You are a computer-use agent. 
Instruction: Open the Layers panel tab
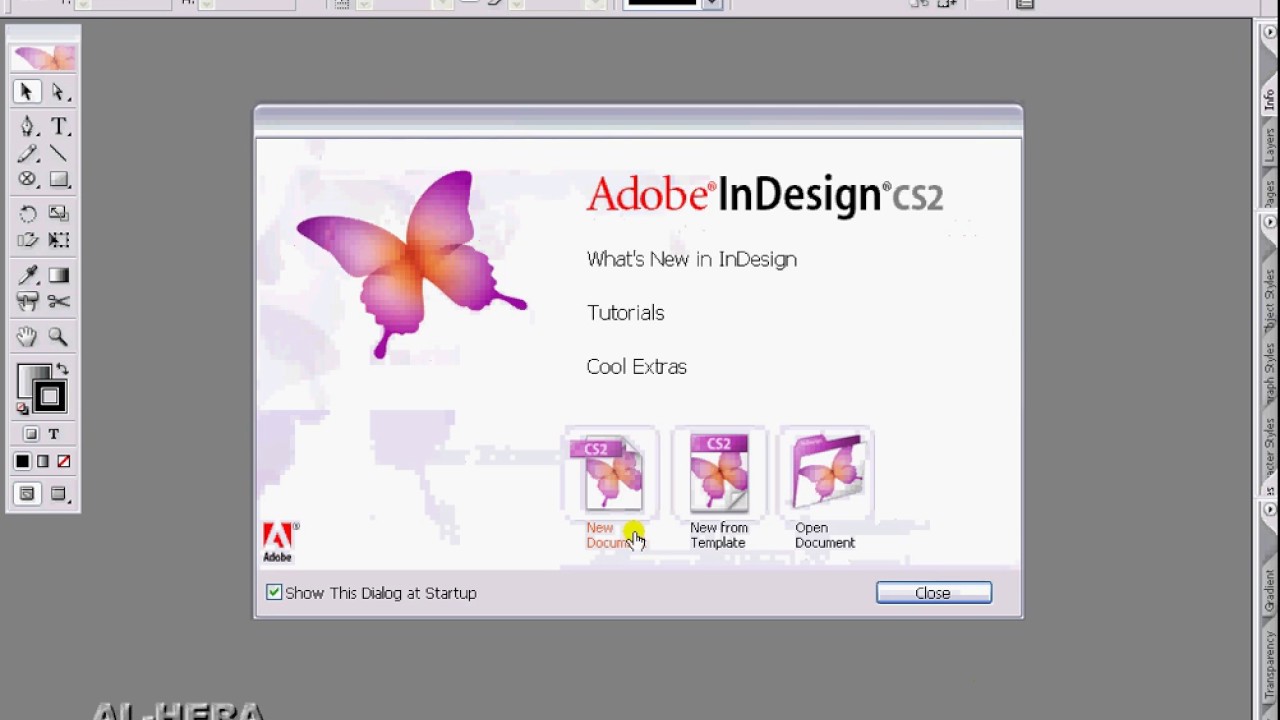pyautogui.click(x=1269, y=146)
